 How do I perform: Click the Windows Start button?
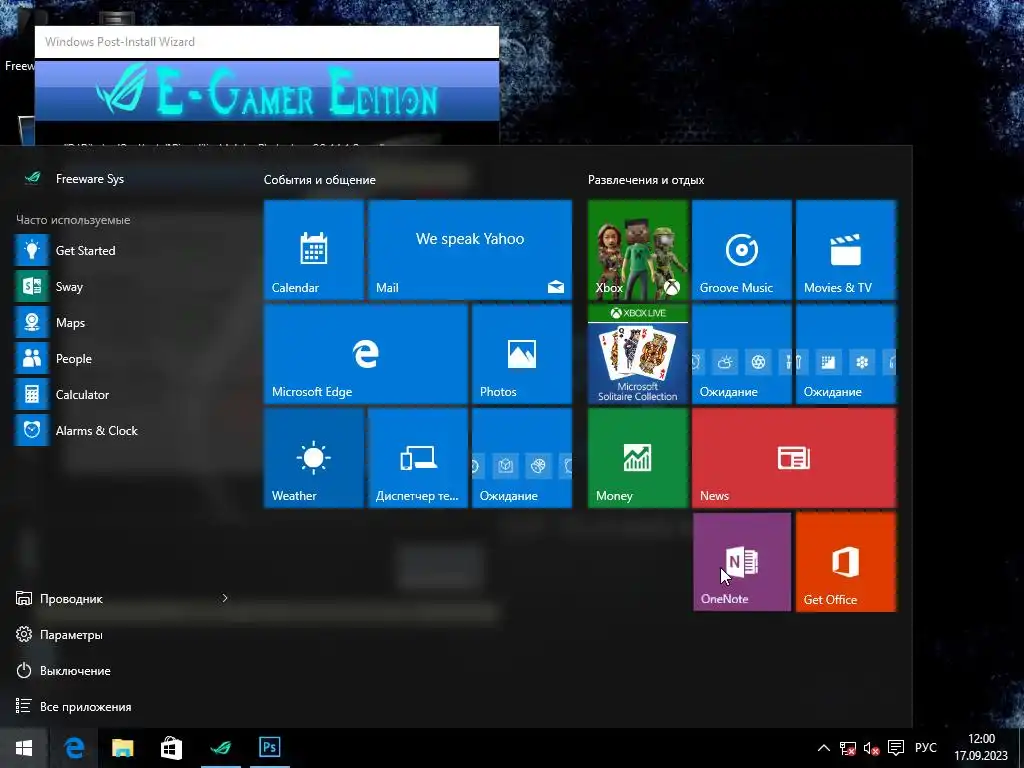pos(24,748)
